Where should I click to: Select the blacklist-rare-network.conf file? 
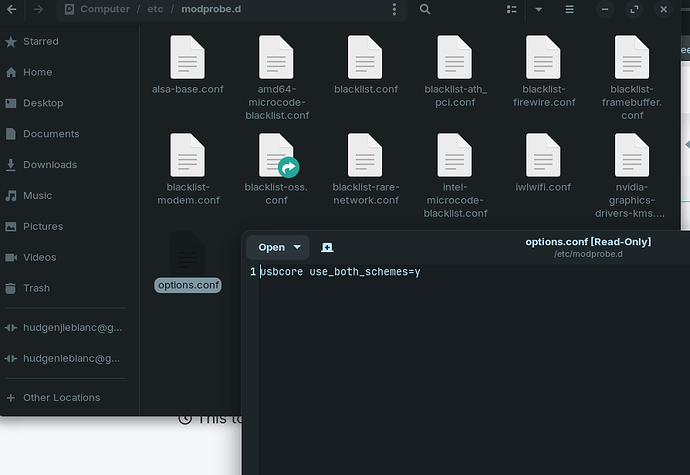(365, 169)
